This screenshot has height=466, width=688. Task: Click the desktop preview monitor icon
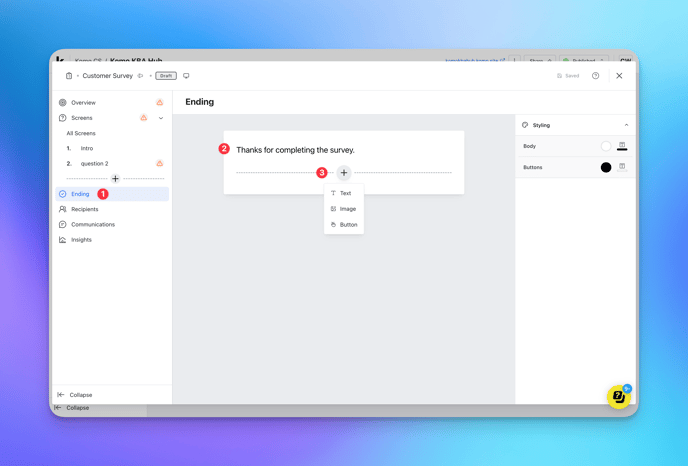[186, 76]
